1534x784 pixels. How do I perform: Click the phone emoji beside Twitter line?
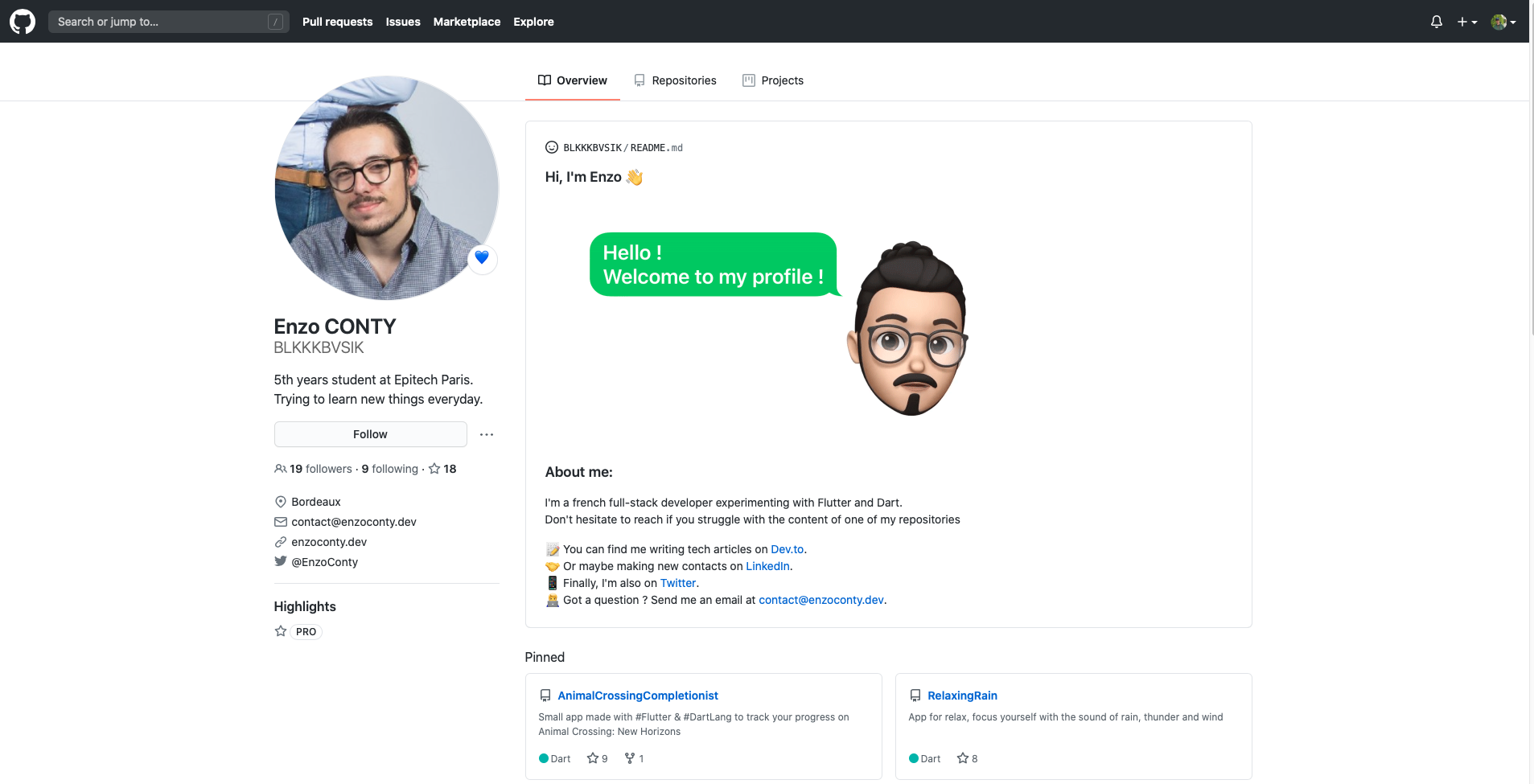point(553,583)
